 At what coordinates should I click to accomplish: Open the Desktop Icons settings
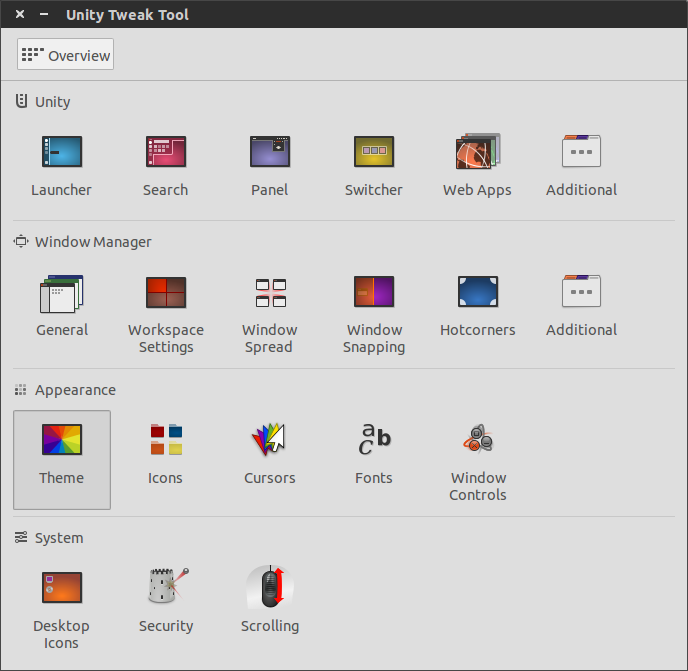click(x=62, y=588)
